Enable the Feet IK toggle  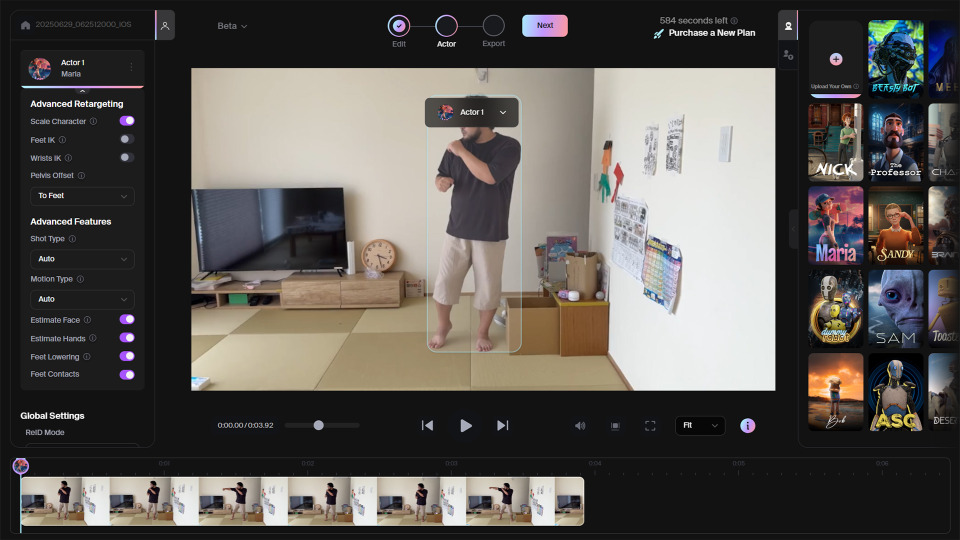tap(127, 140)
